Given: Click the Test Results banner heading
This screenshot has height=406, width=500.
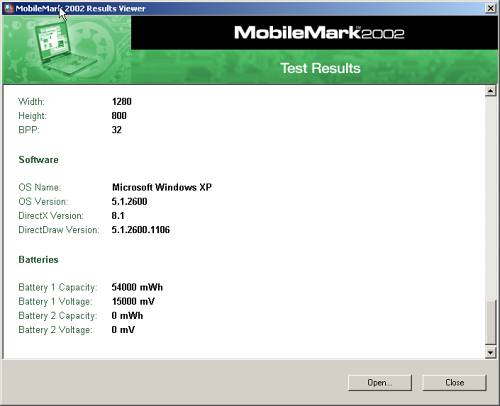Looking at the screenshot, I should point(320,68).
